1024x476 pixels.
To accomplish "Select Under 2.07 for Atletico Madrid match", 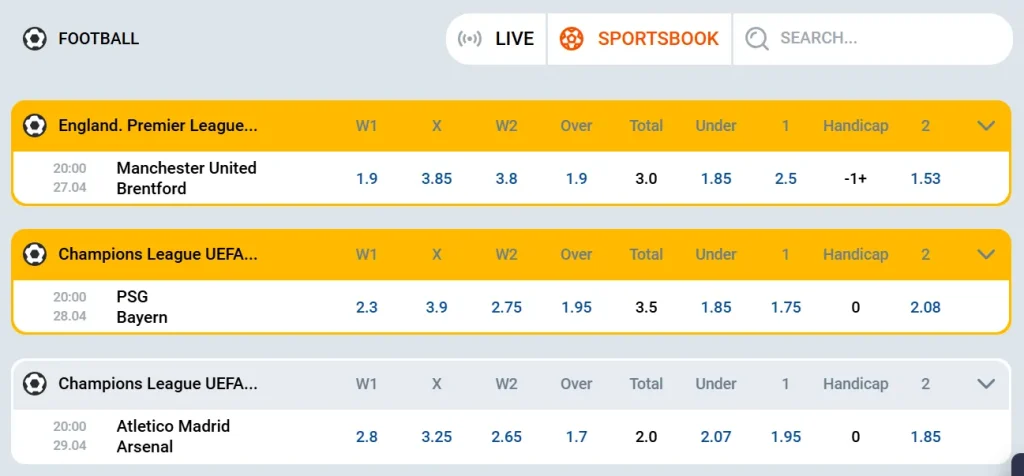I will coord(716,436).
